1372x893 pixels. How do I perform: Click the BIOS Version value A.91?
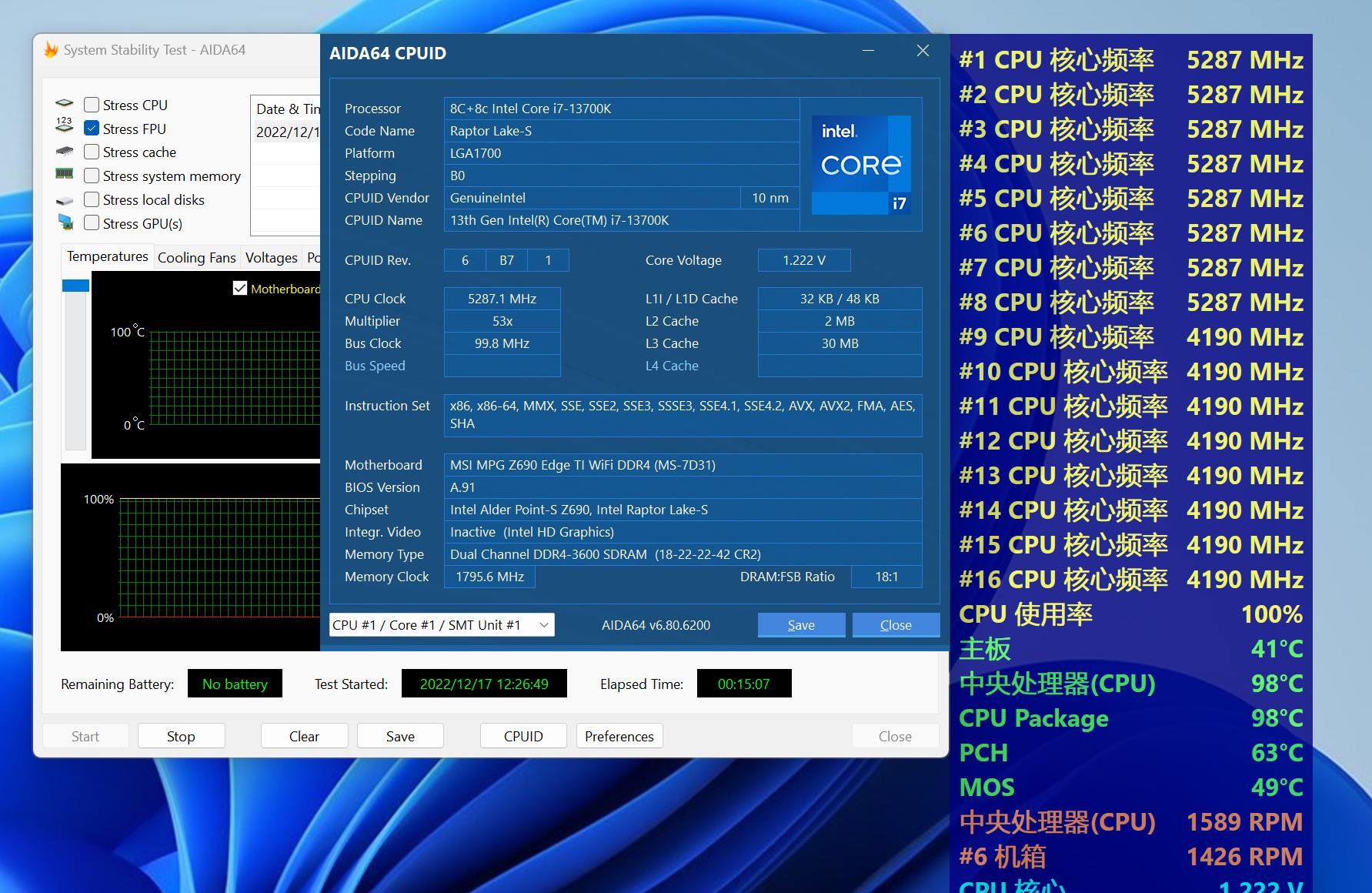pos(683,487)
